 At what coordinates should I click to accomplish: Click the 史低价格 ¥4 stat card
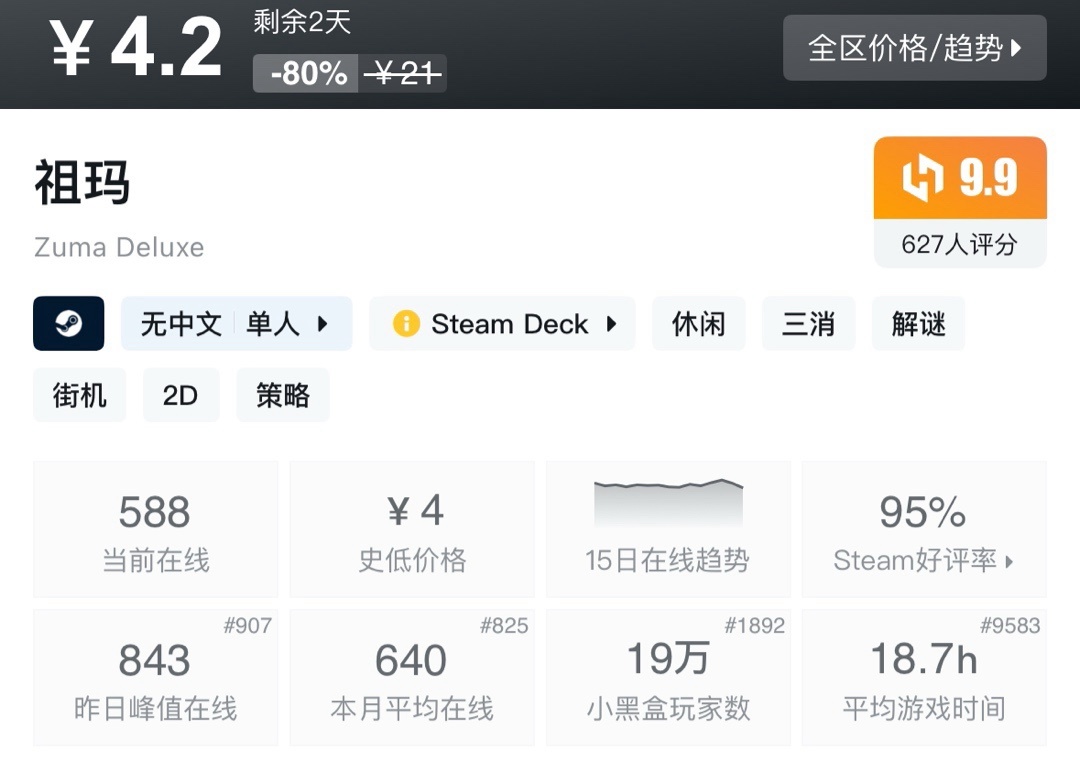pyautogui.click(x=412, y=530)
